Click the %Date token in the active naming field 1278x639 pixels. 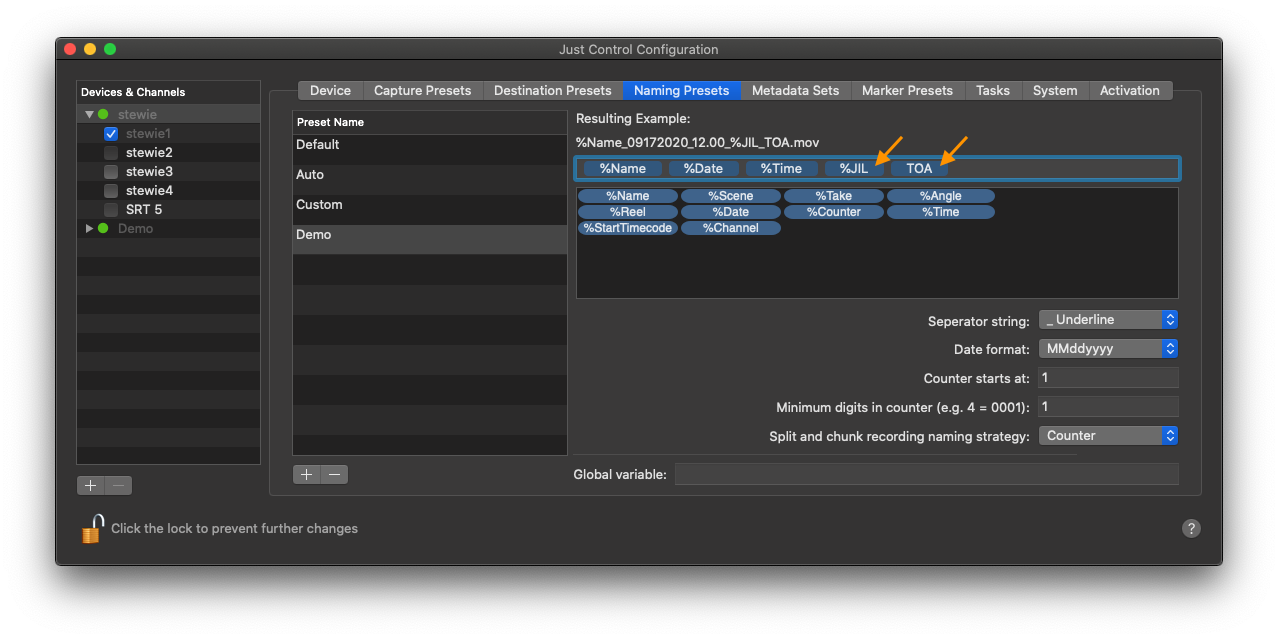pyautogui.click(x=703, y=168)
